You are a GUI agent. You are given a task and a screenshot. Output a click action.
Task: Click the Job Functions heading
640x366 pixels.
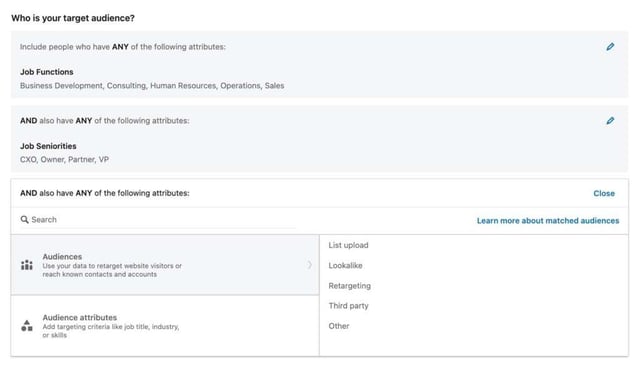pos(47,72)
